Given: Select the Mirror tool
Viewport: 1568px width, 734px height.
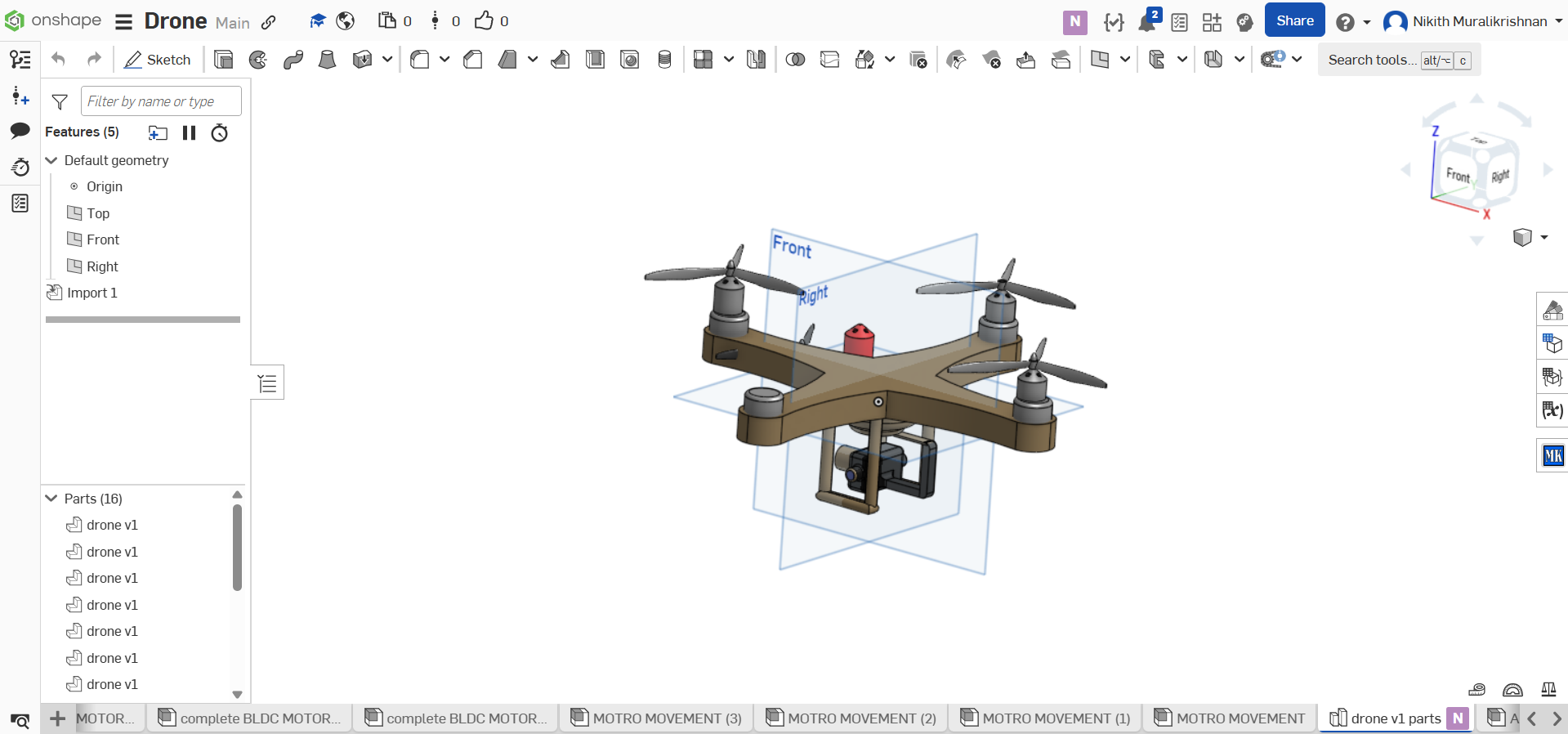Looking at the screenshot, I should point(757,60).
